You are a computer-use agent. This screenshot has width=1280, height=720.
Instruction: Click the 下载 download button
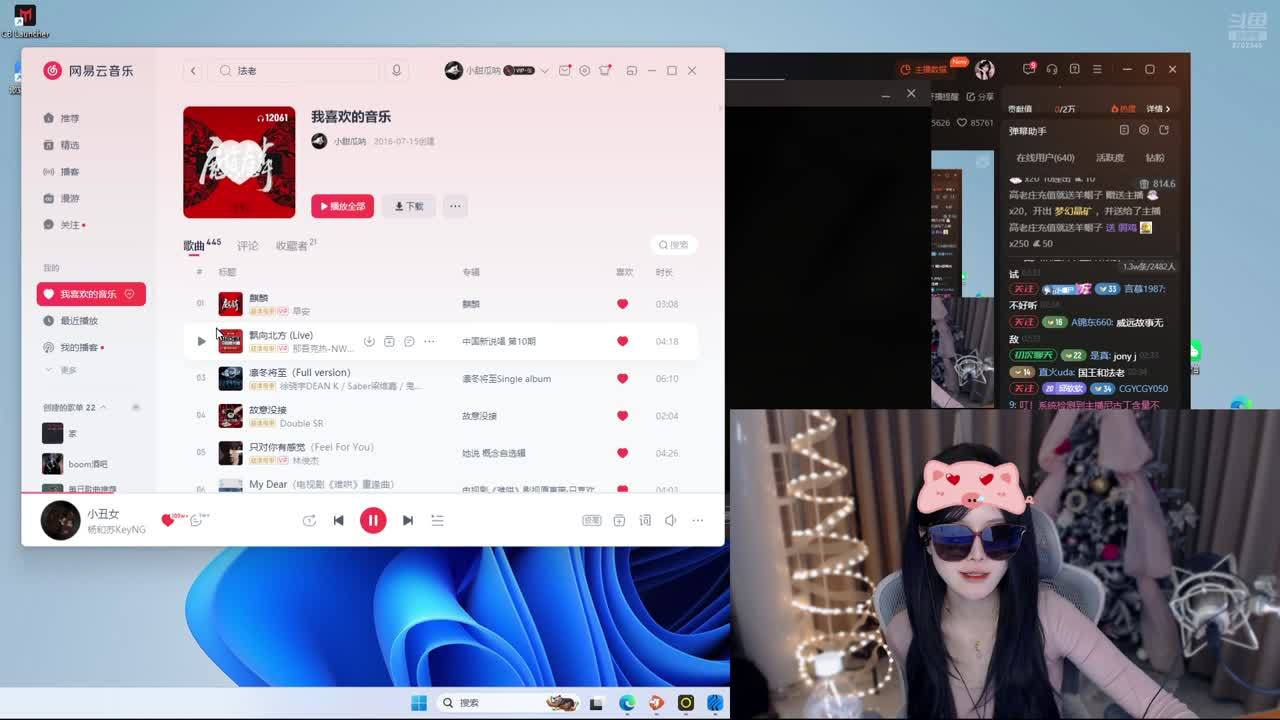(x=408, y=206)
